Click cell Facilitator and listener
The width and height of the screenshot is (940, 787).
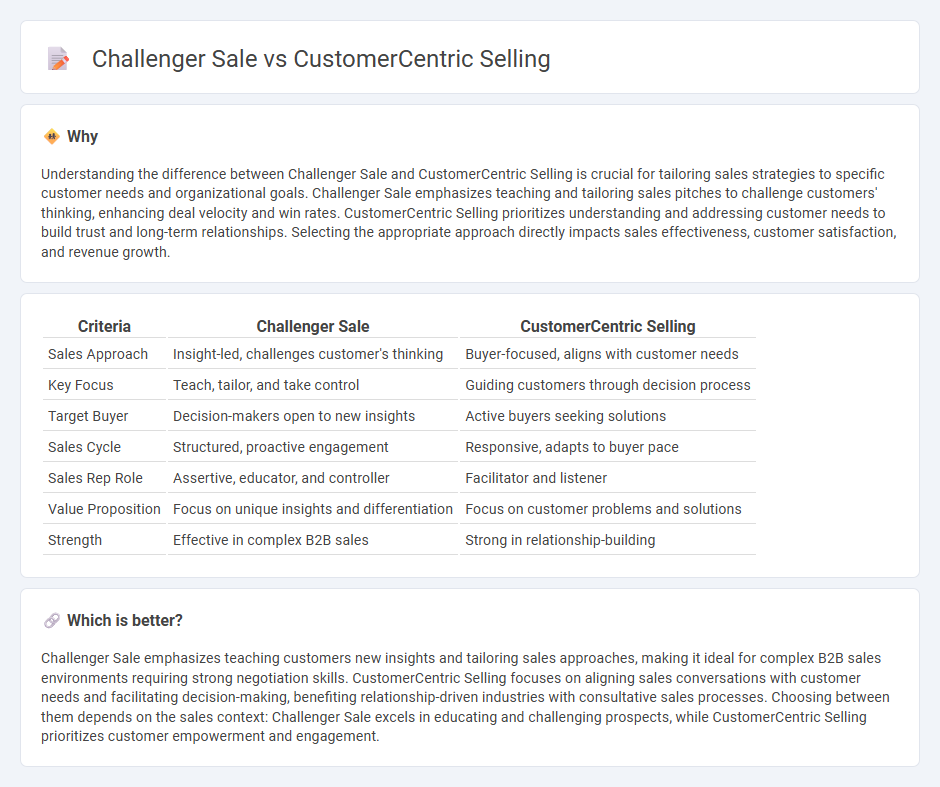click(608, 478)
